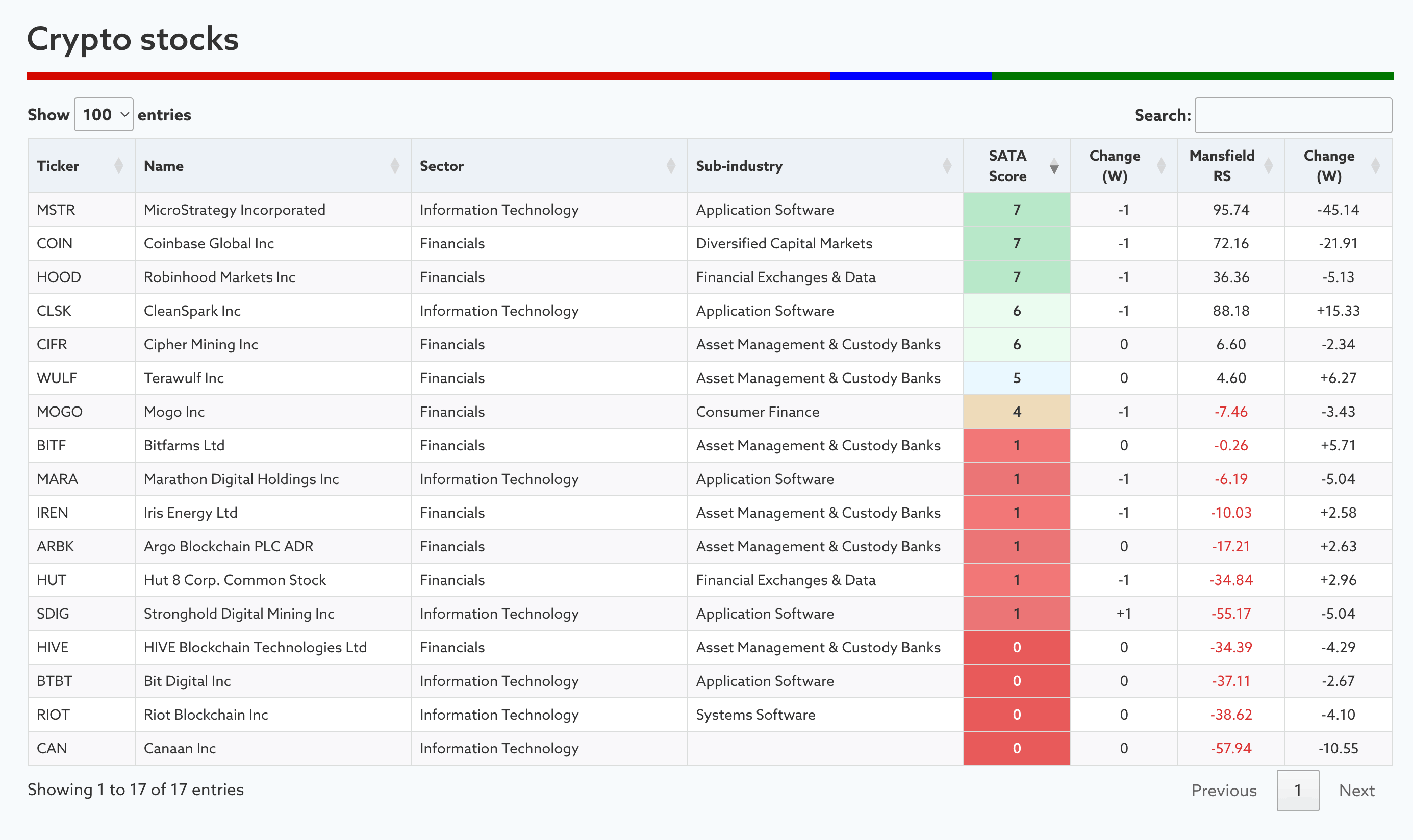
Task: Click weekly change value +15.33
Action: click(x=1338, y=311)
